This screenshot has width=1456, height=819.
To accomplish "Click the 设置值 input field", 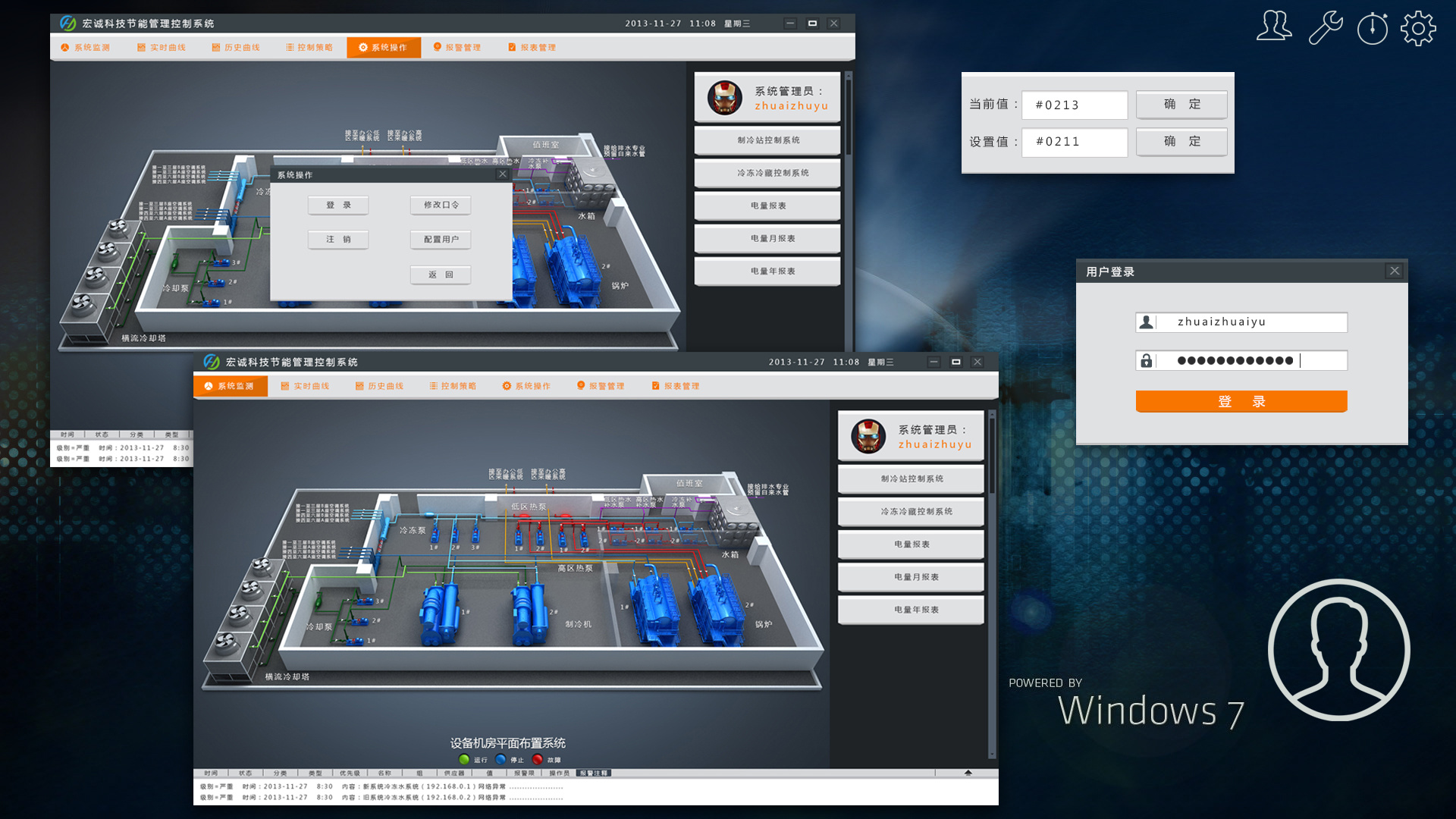I will click(1075, 142).
